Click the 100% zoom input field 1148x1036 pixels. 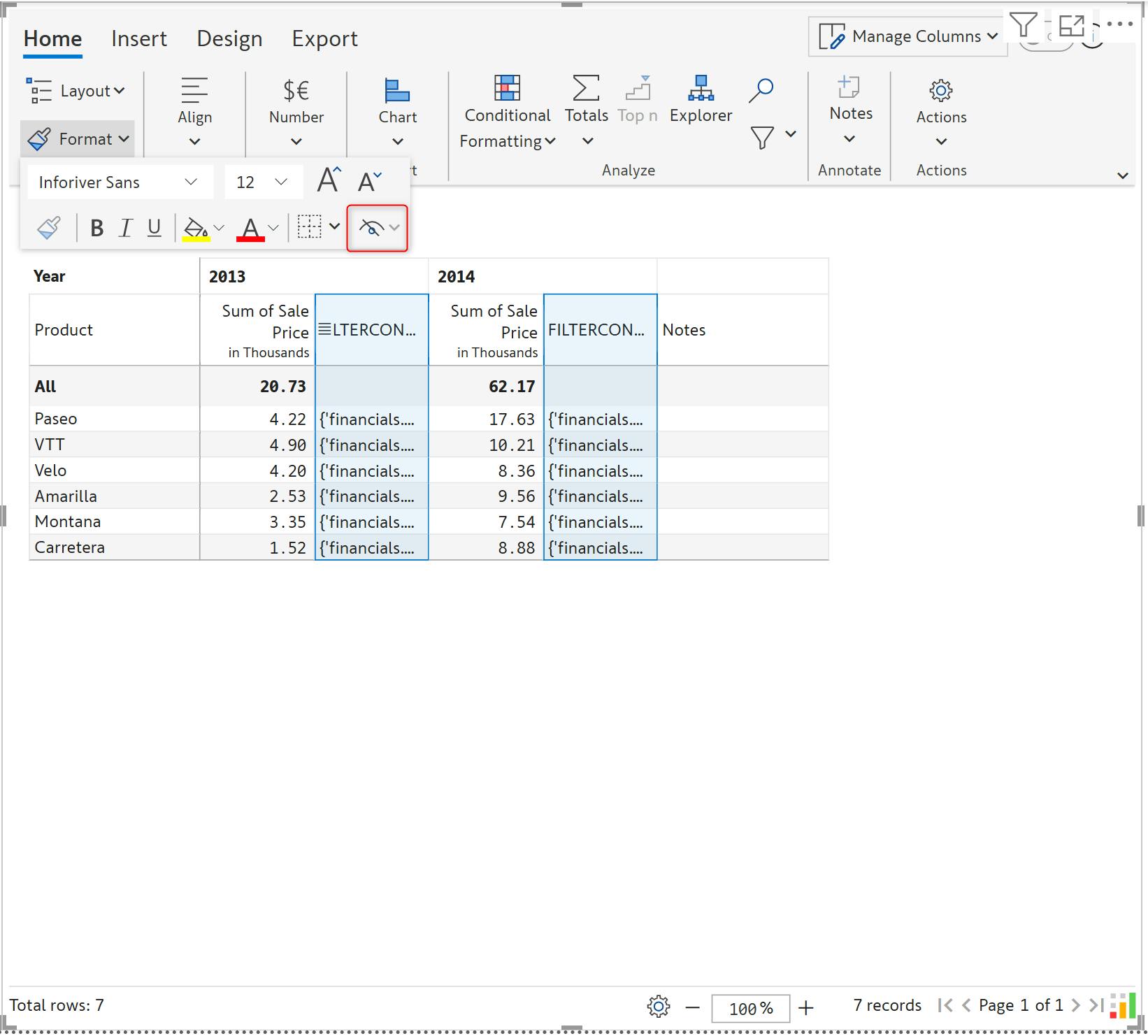[750, 1008]
